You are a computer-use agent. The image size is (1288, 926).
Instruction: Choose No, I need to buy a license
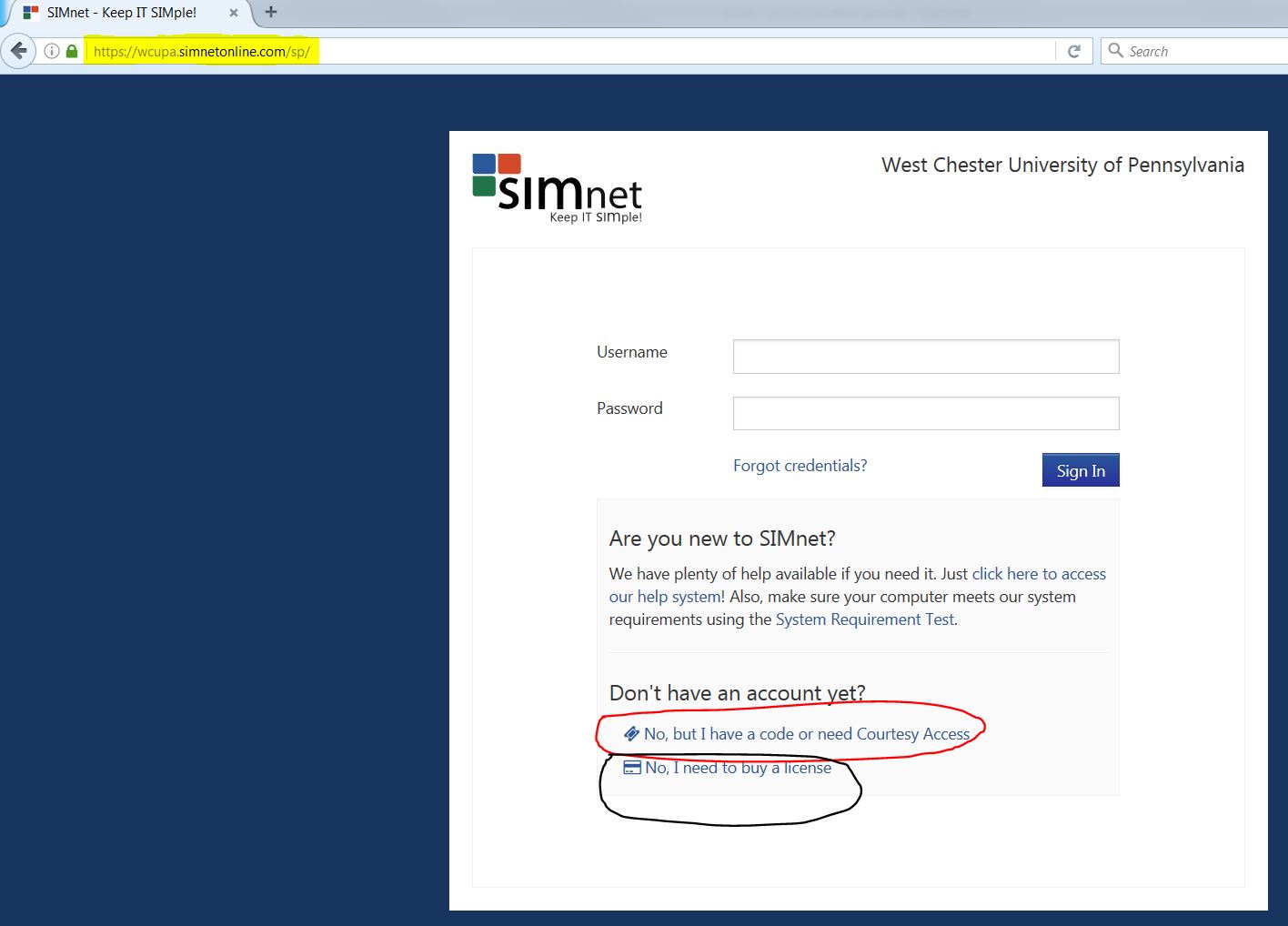(x=738, y=768)
